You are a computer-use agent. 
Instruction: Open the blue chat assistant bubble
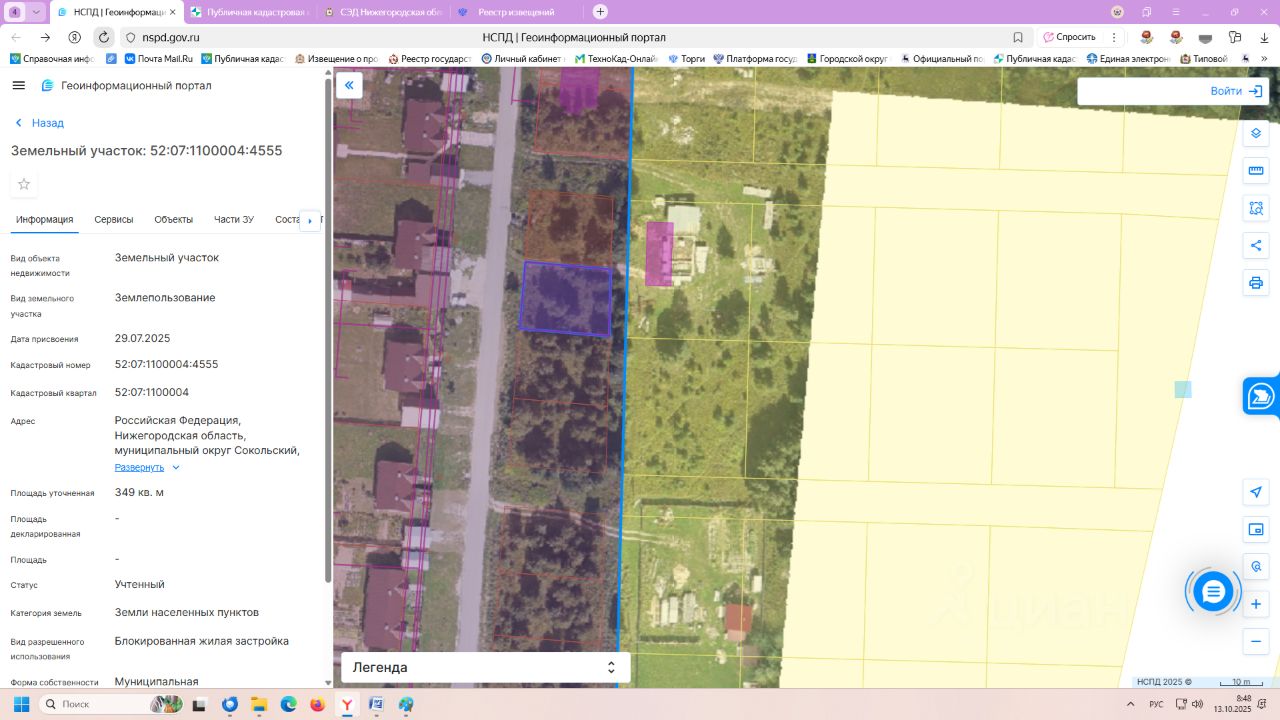(x=1213, y=592)
